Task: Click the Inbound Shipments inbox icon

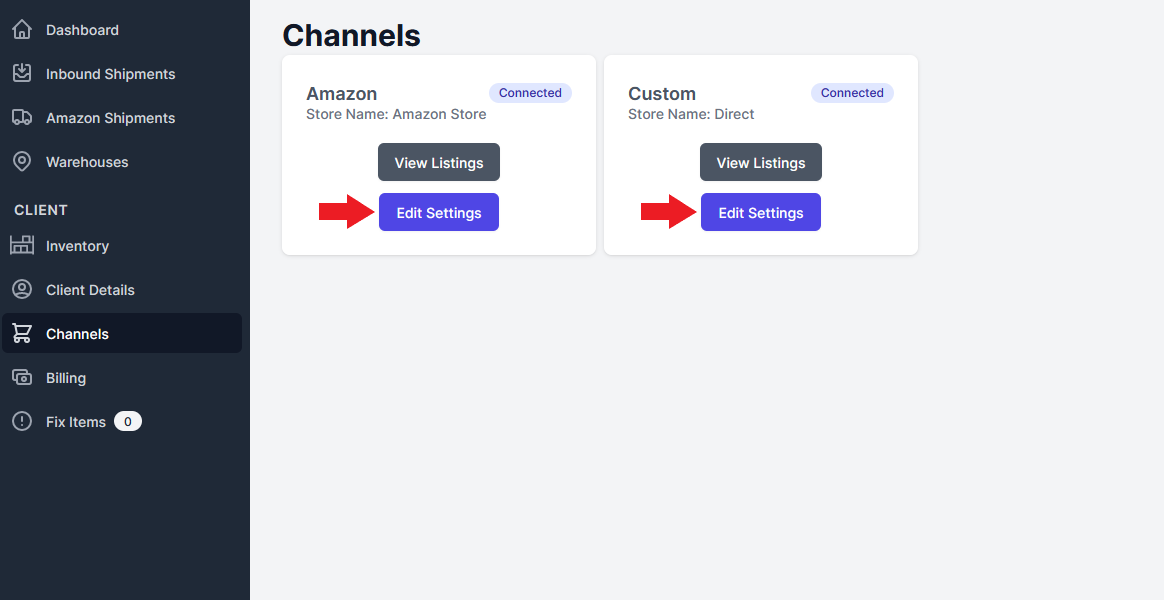Action: click(22, 74)
